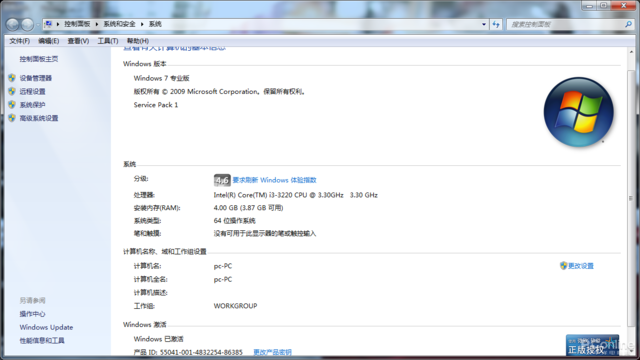
Task: Click the product ID 55041-001-4832254-86385
Action: tap(201, 352)
